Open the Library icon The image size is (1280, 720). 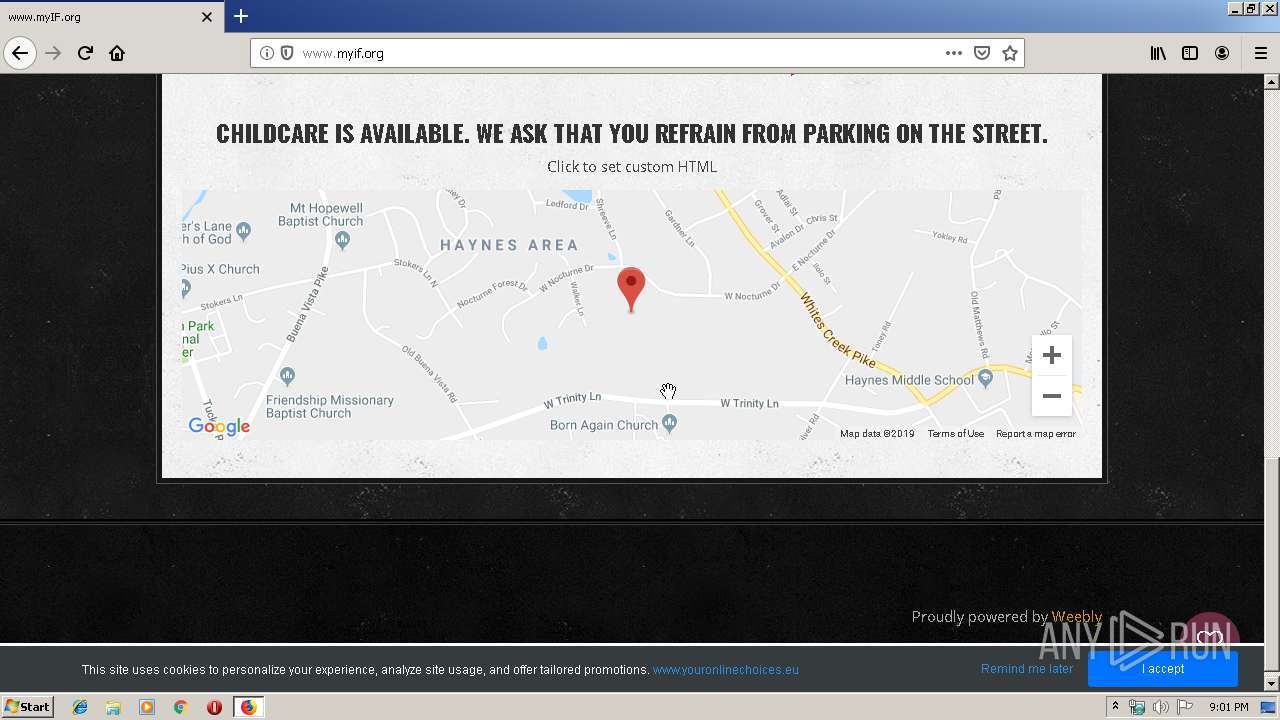tap(1158, 53)
